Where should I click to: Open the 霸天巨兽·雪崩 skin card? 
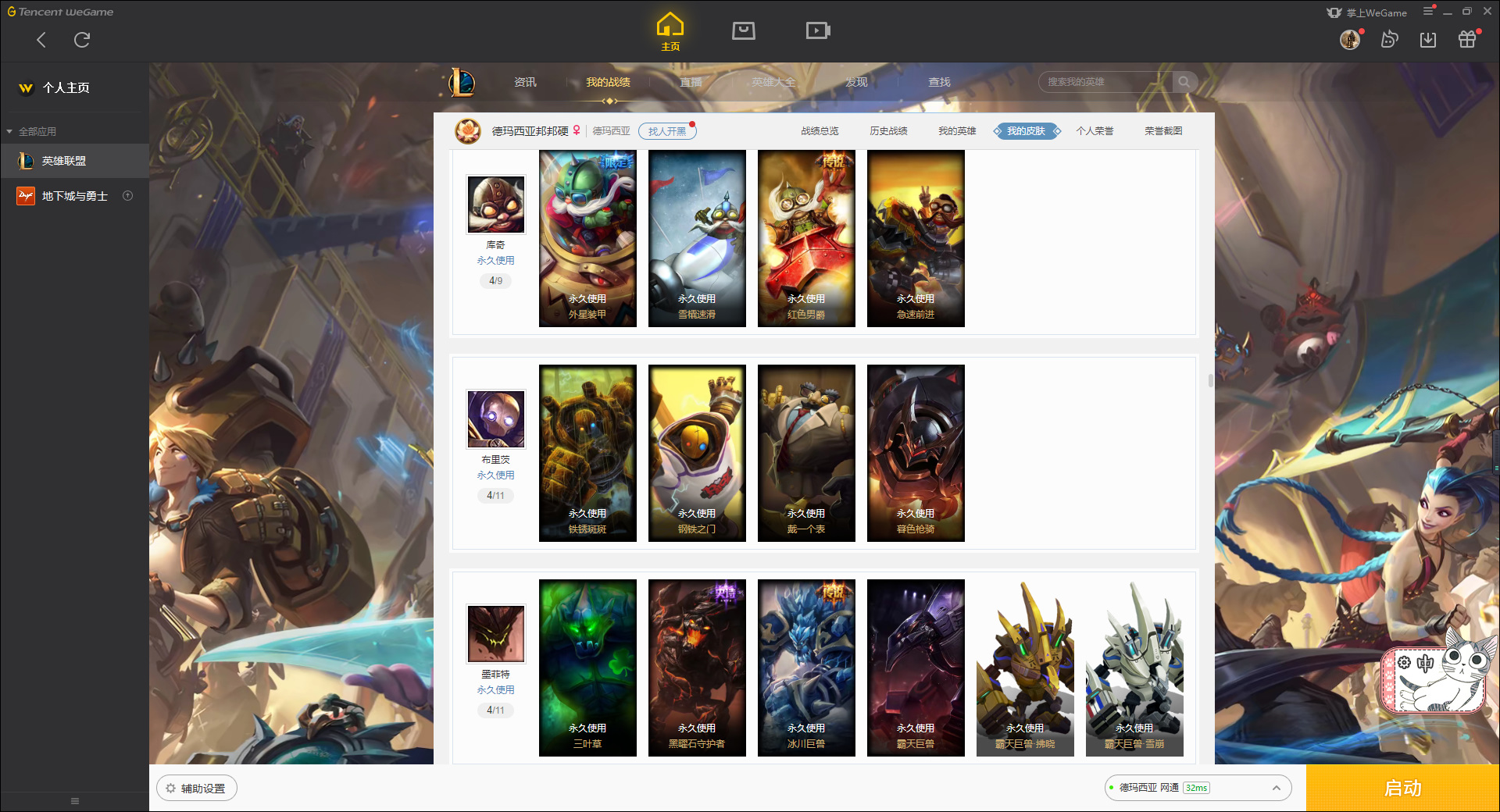coord(1134,668)
